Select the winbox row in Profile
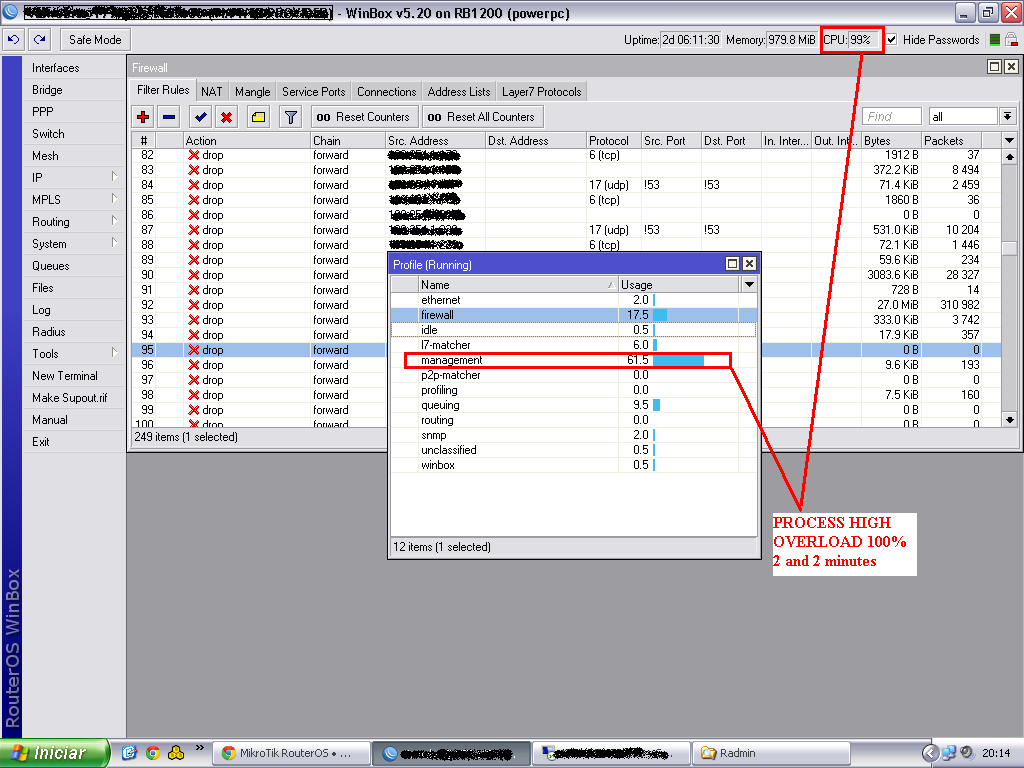Image resolution: width=1024 pixels, height=768 pixels. (x=573, y=465)
